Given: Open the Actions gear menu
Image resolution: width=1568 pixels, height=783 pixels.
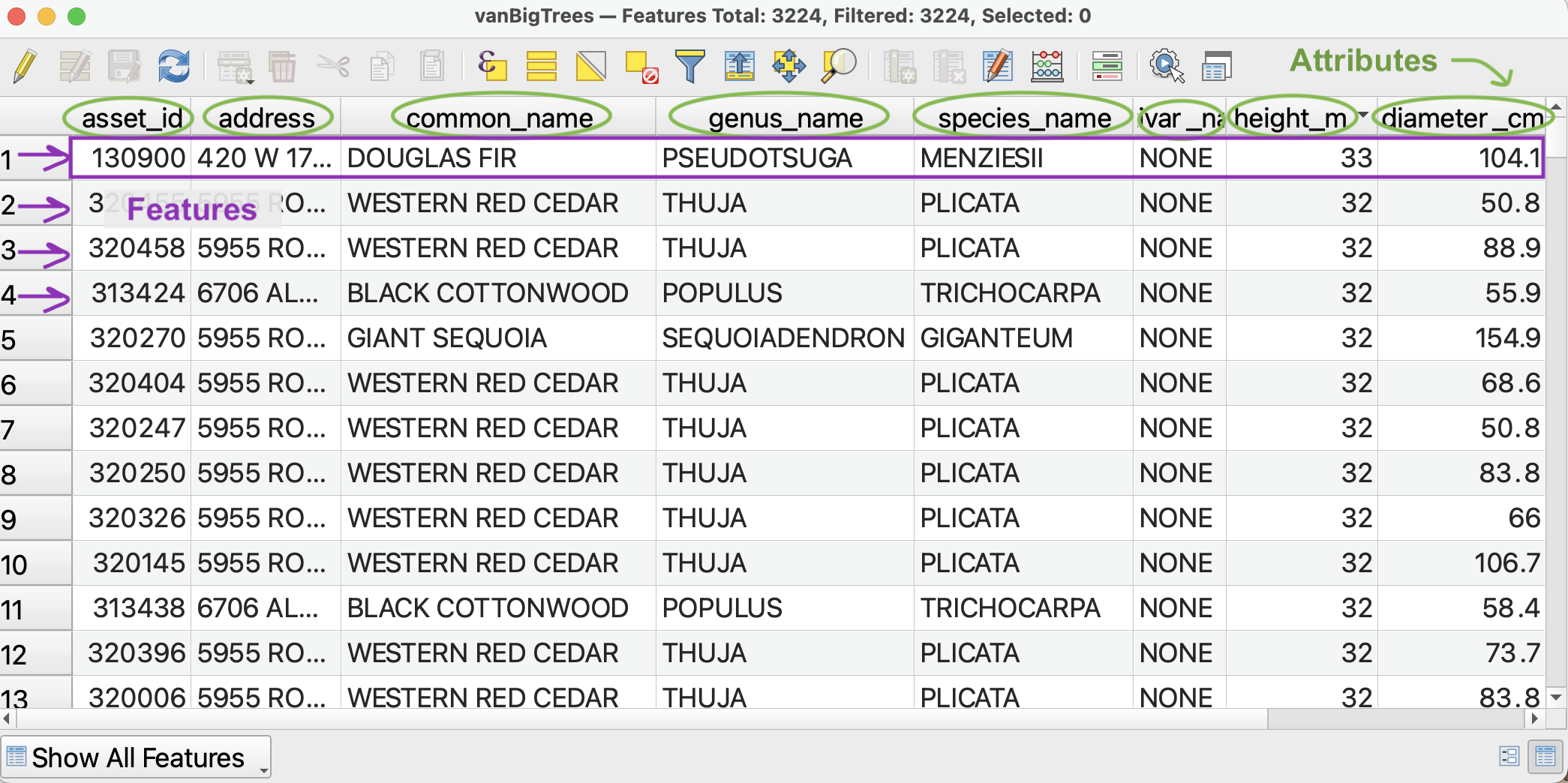Looking at the screenshot, I should 1166,66.
